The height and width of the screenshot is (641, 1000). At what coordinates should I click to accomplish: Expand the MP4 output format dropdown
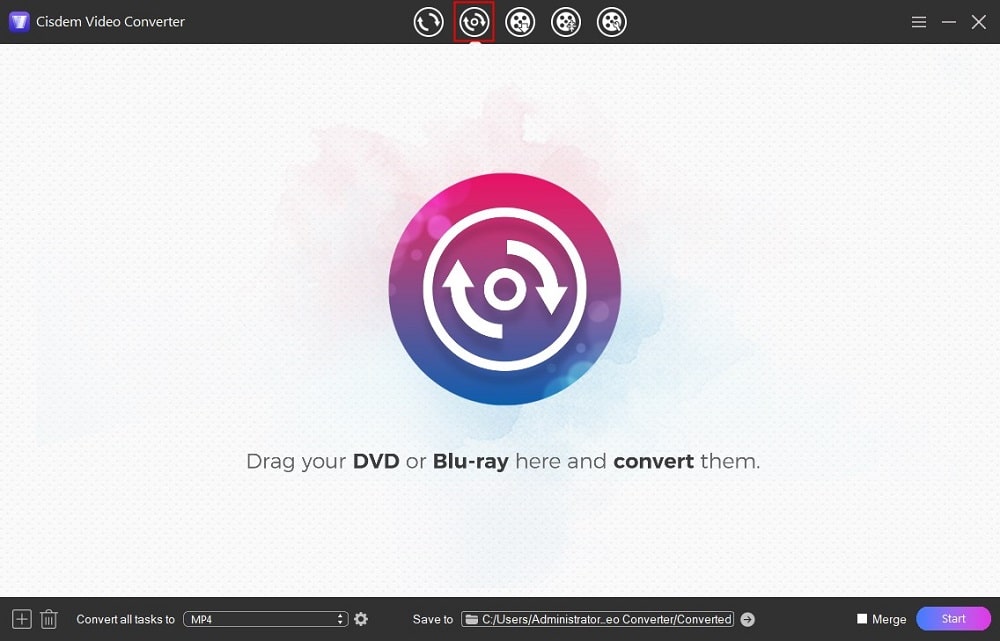265,619
